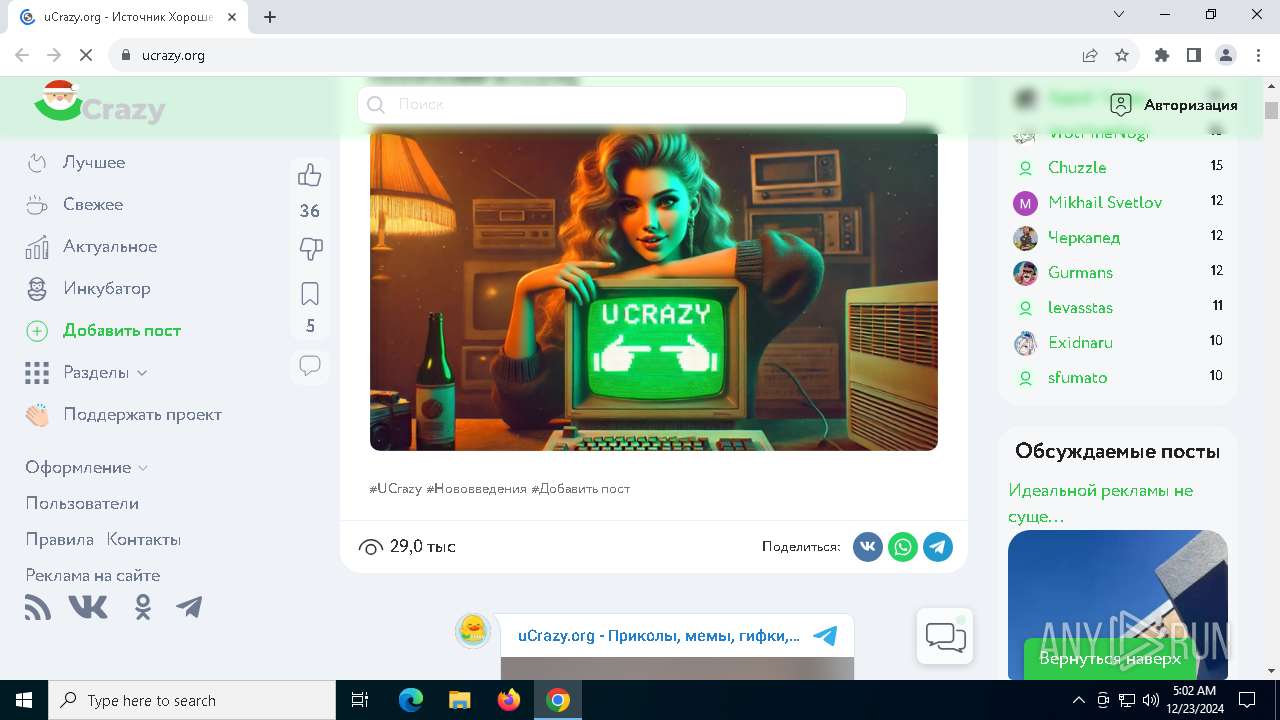The image size is (1280, 720).
Task: Click the #Нововведения tag
Action: click(x=476, y=489)
